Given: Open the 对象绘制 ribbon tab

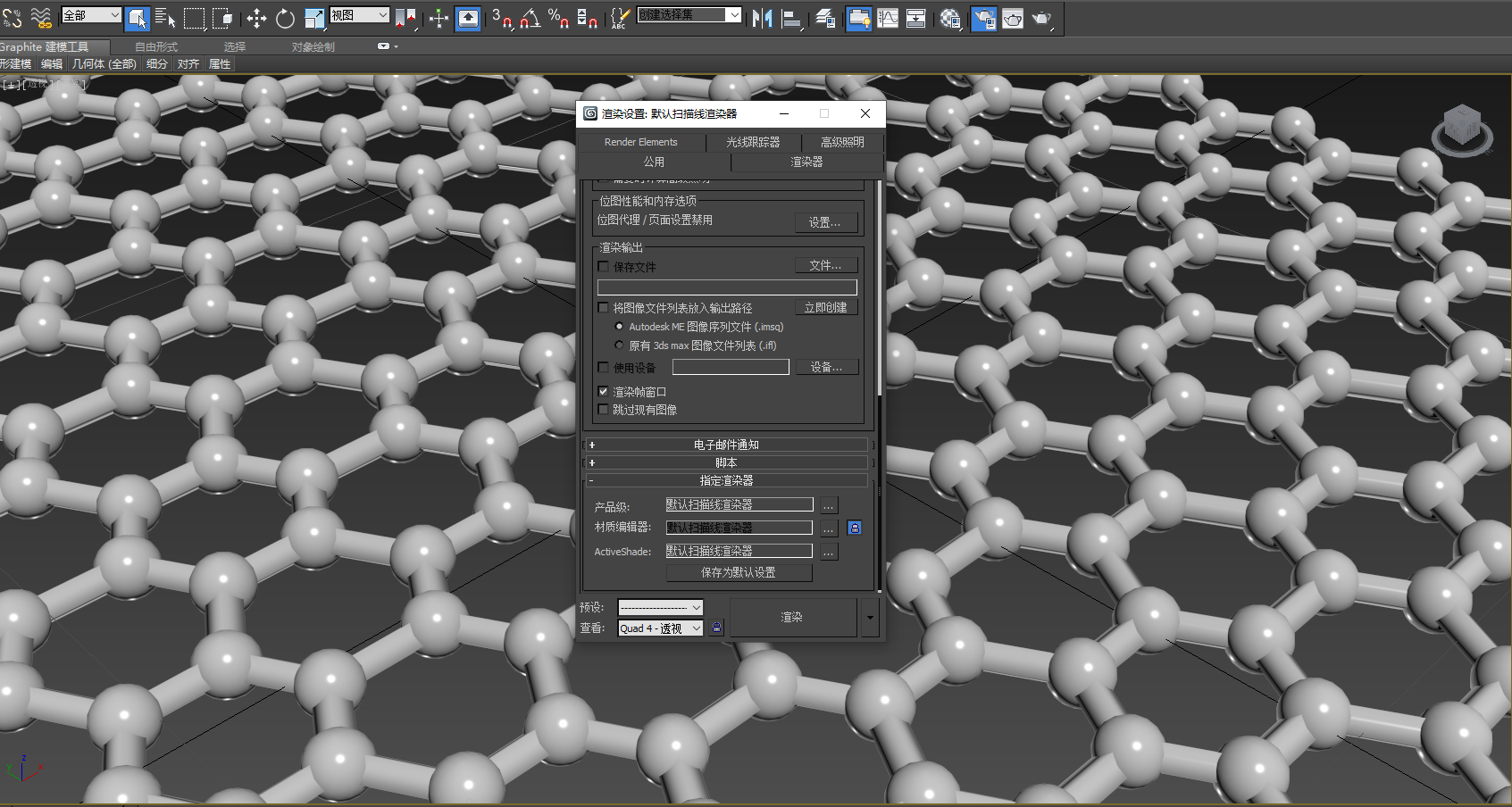Looking at the screenshot, I should click(313, 47).
